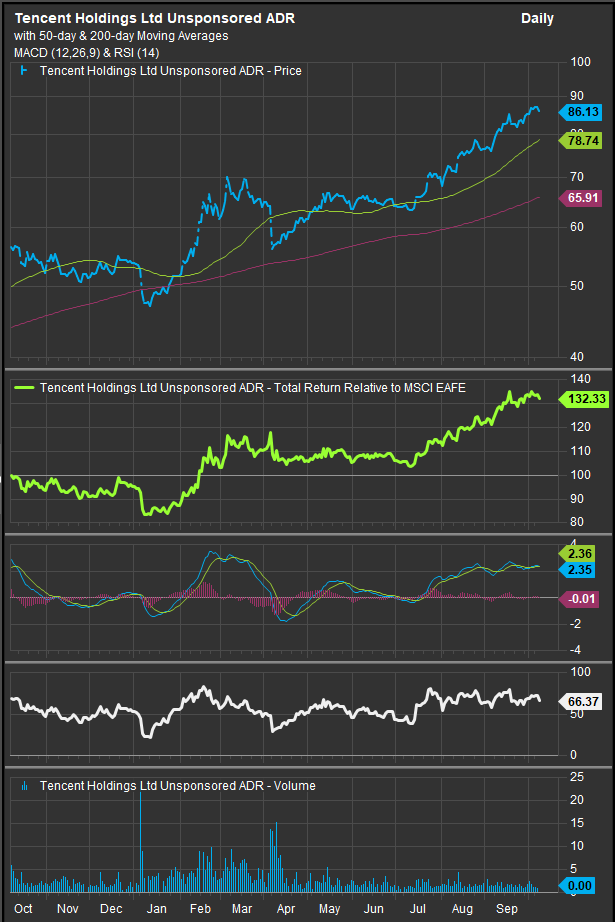Pick the green 78.74 50-day average tag
Viewport: 615px width, 922px height.
tap(581, 142)
